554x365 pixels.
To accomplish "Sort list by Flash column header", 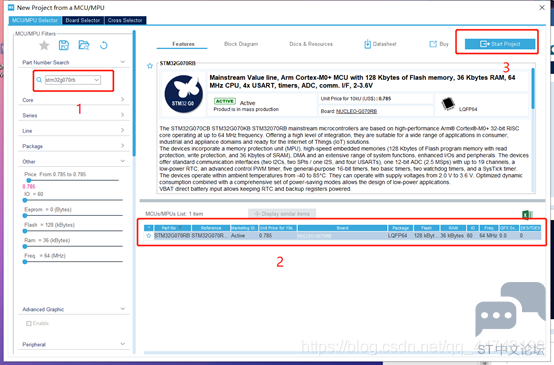I will [426, 228].
